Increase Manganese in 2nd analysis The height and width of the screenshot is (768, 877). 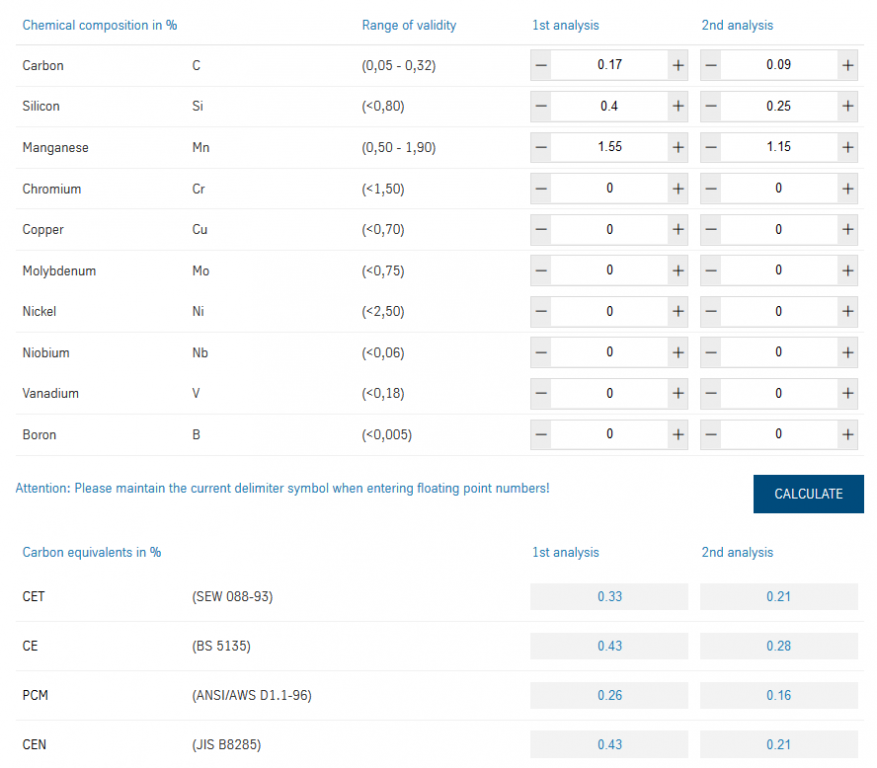click(x=848, y=147)
